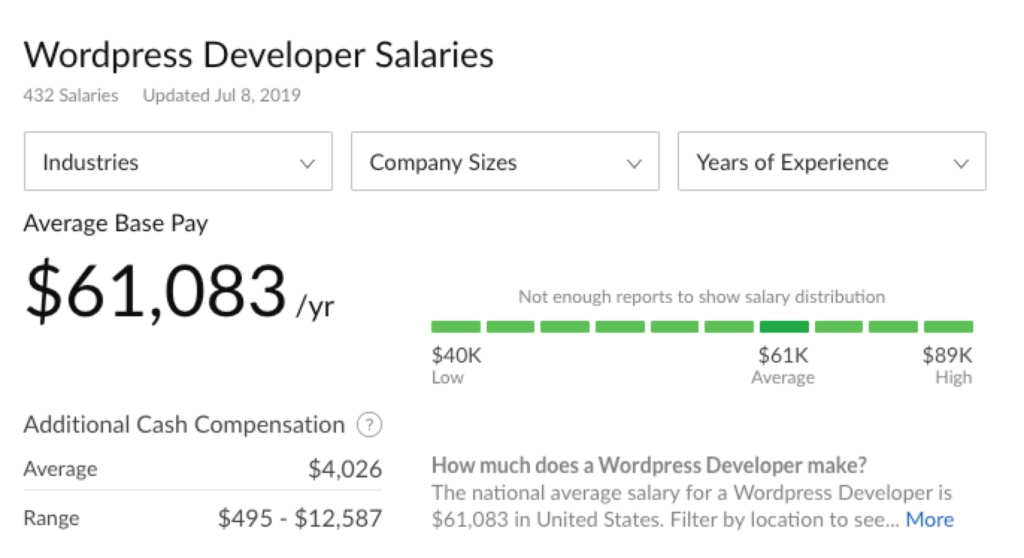Click the $61K Average label
Screen dimensions: 1024x558
click(x=783, y=365)
